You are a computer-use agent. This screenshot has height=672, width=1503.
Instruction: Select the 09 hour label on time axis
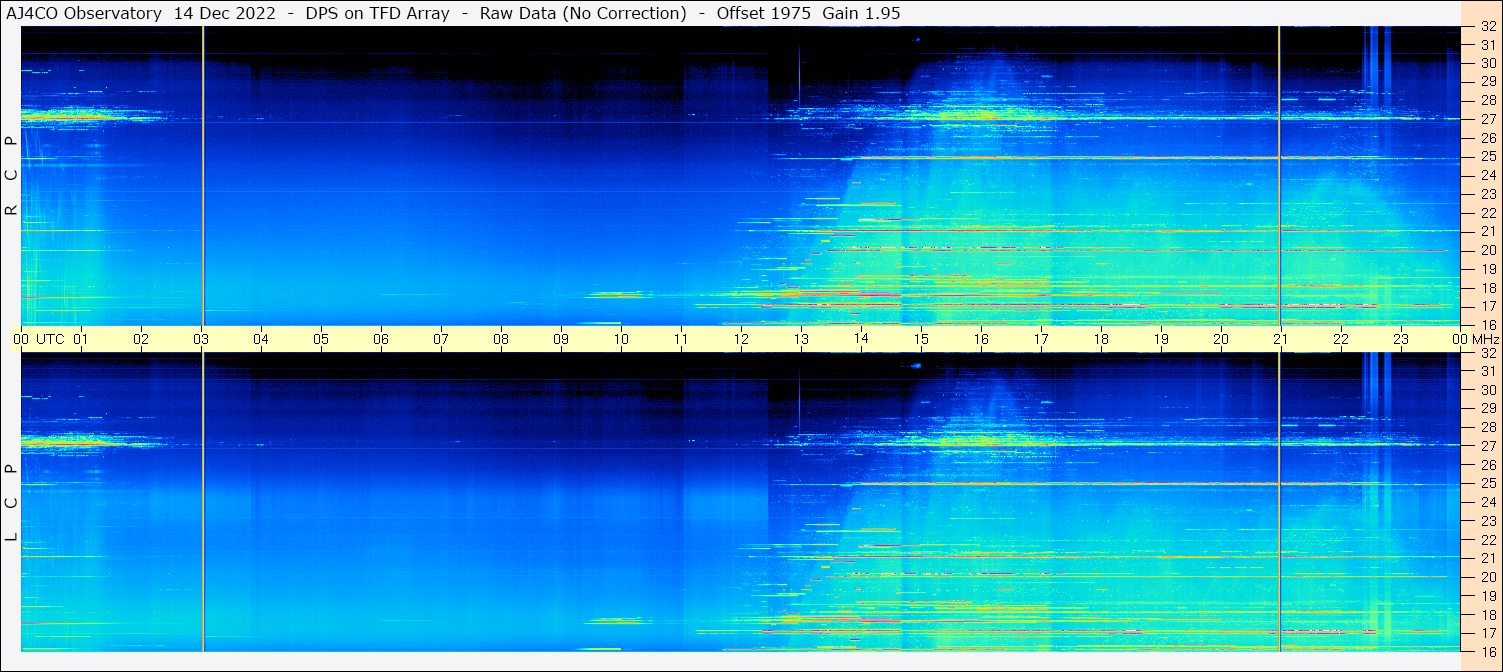click(x=561, y=339)
